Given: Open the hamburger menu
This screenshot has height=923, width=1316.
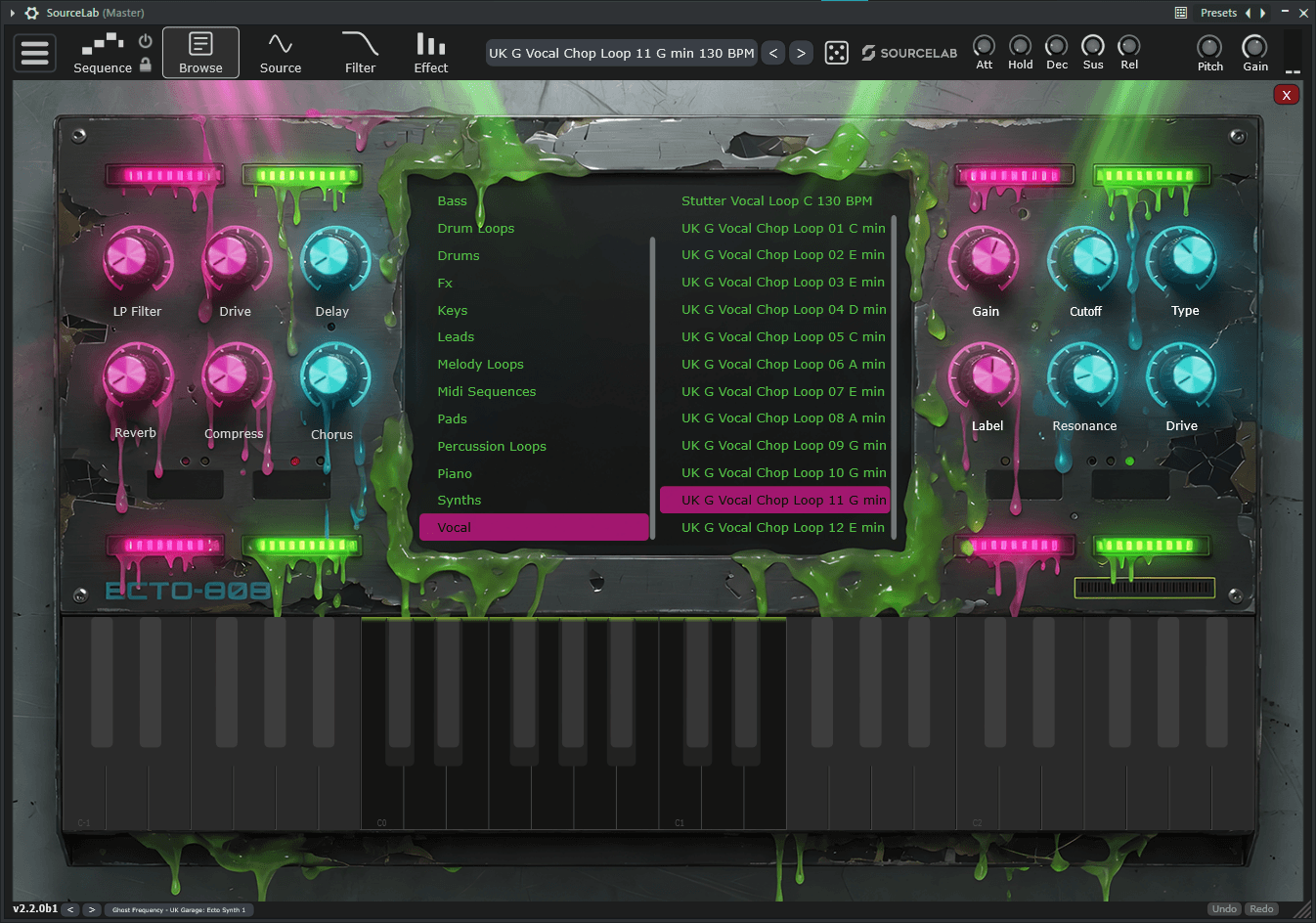Looking at the screenshot, I should [34, 52].
